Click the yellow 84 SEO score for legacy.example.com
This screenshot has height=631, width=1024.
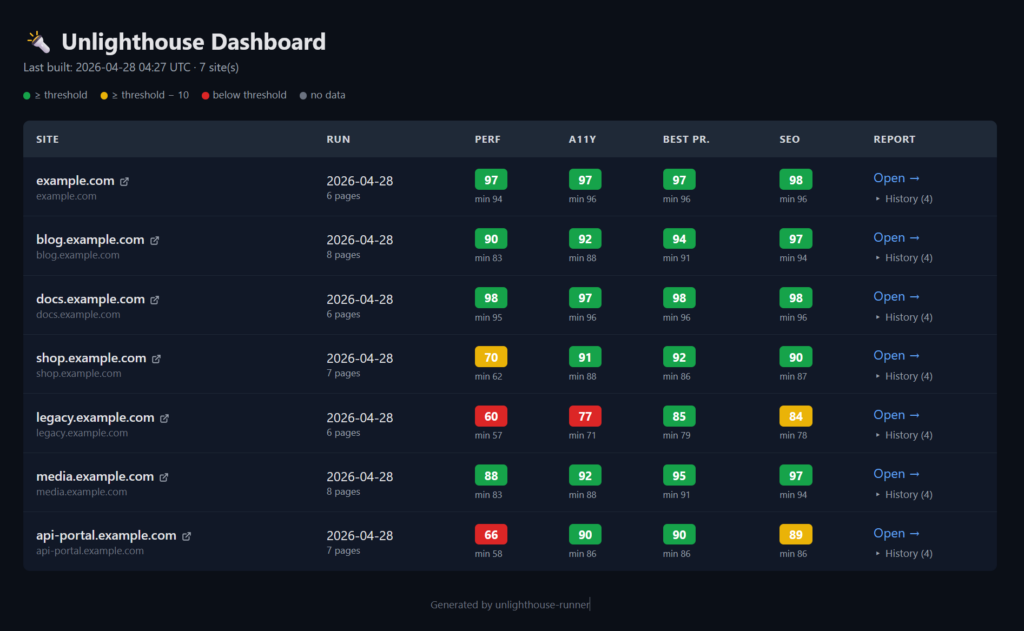795,416
